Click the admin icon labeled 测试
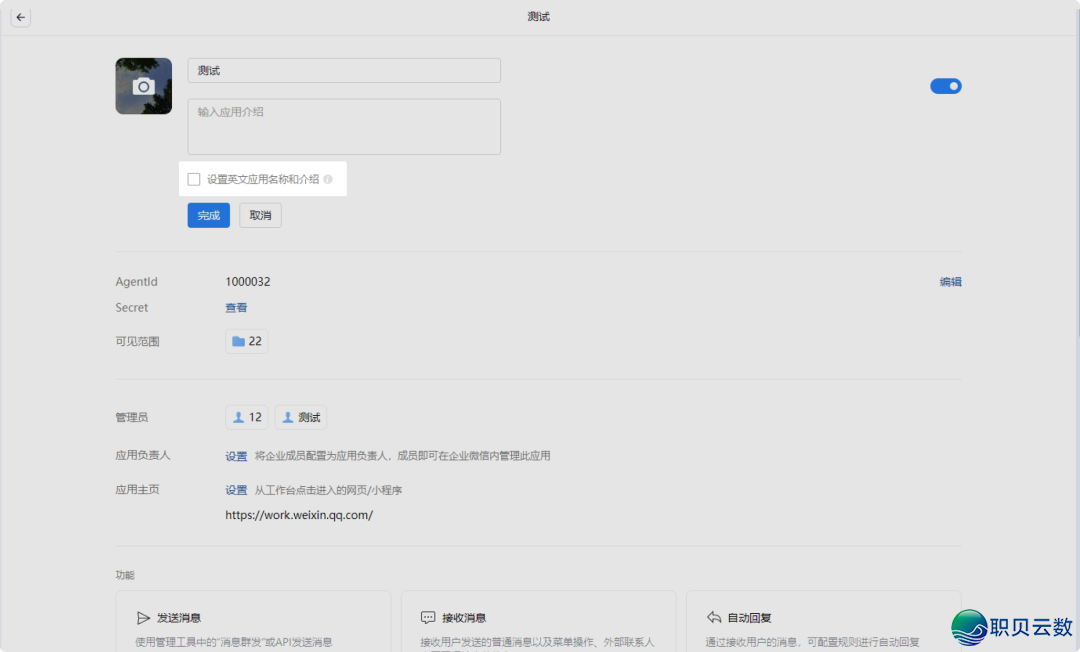This screenshot has width=1080, height=652. (x=291, y=417)
